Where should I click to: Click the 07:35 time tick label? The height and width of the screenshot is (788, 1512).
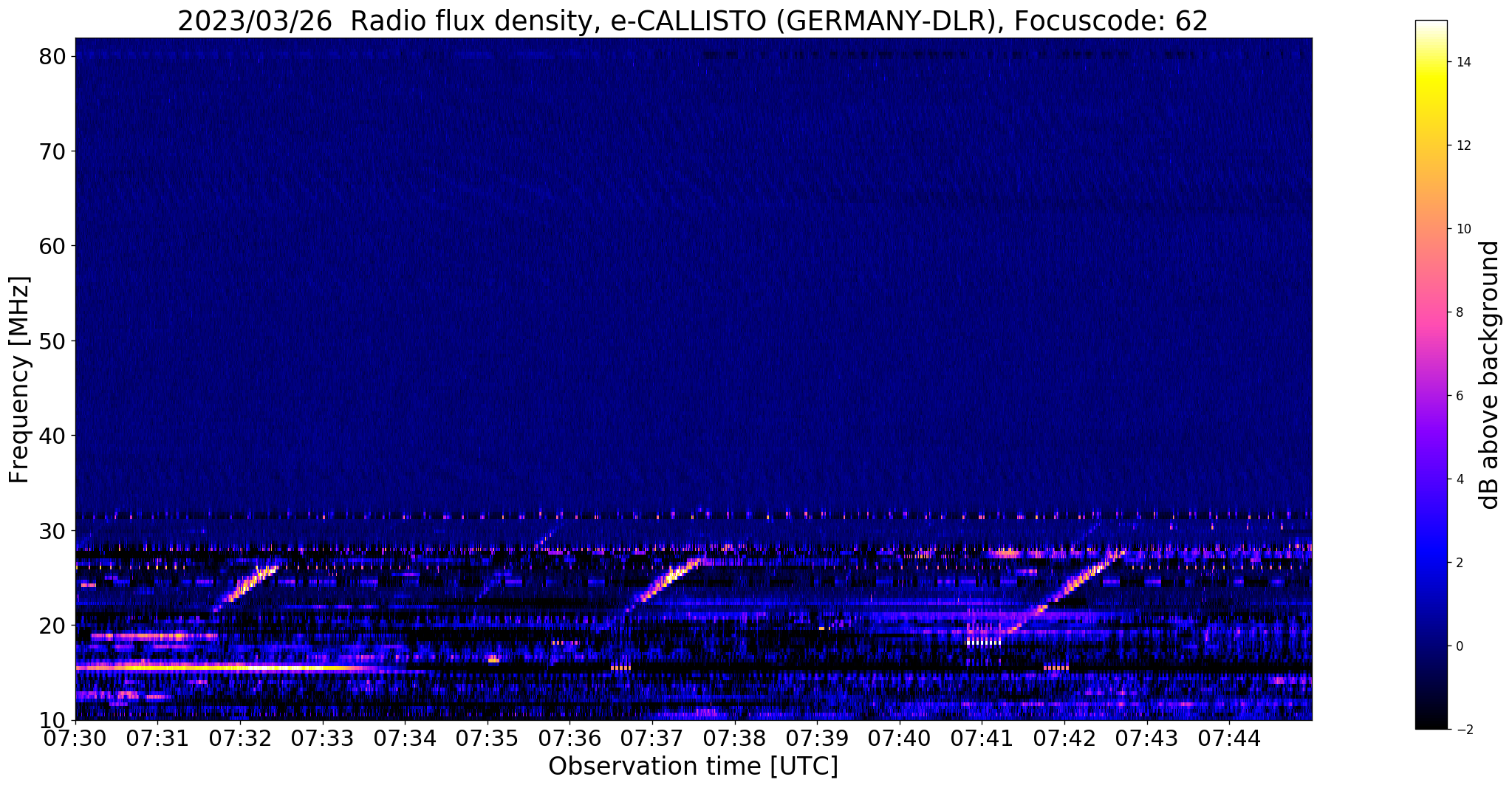click(488, 738)
